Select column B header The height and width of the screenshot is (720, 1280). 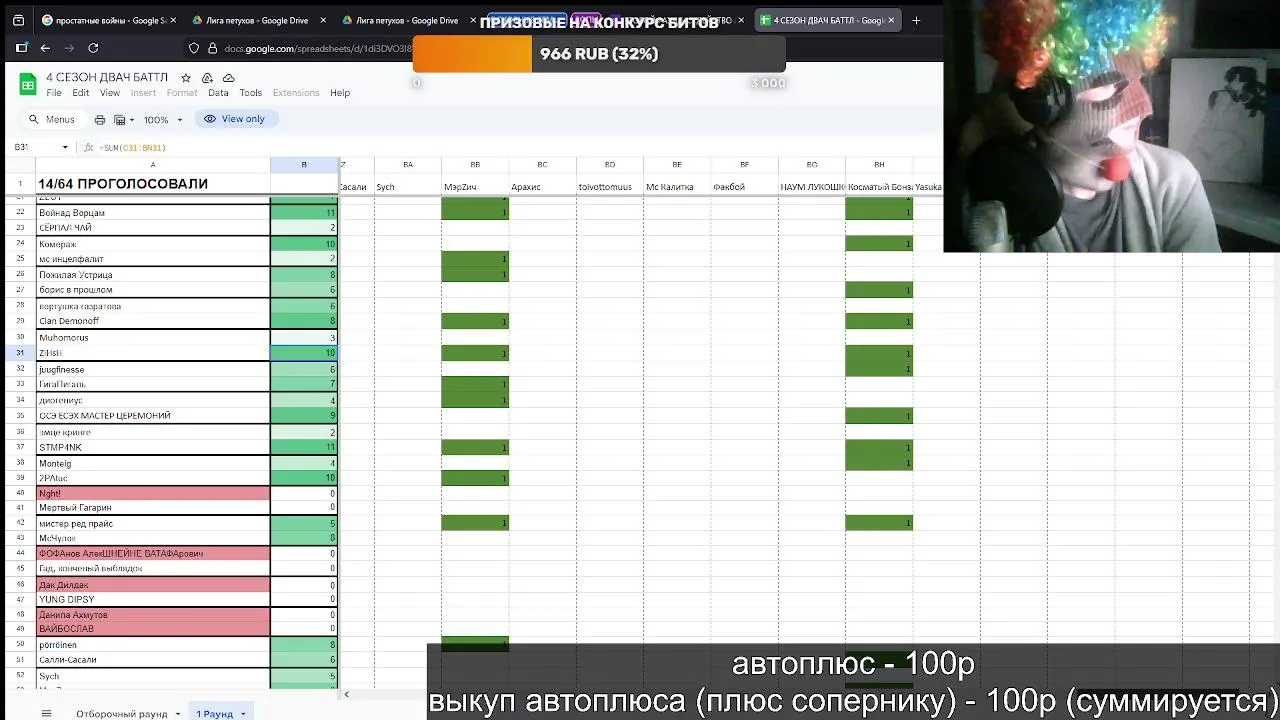304,164
